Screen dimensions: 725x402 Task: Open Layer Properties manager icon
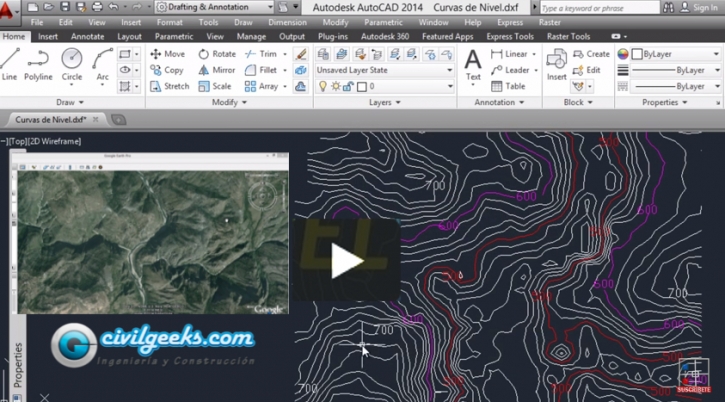coord(323,54)
